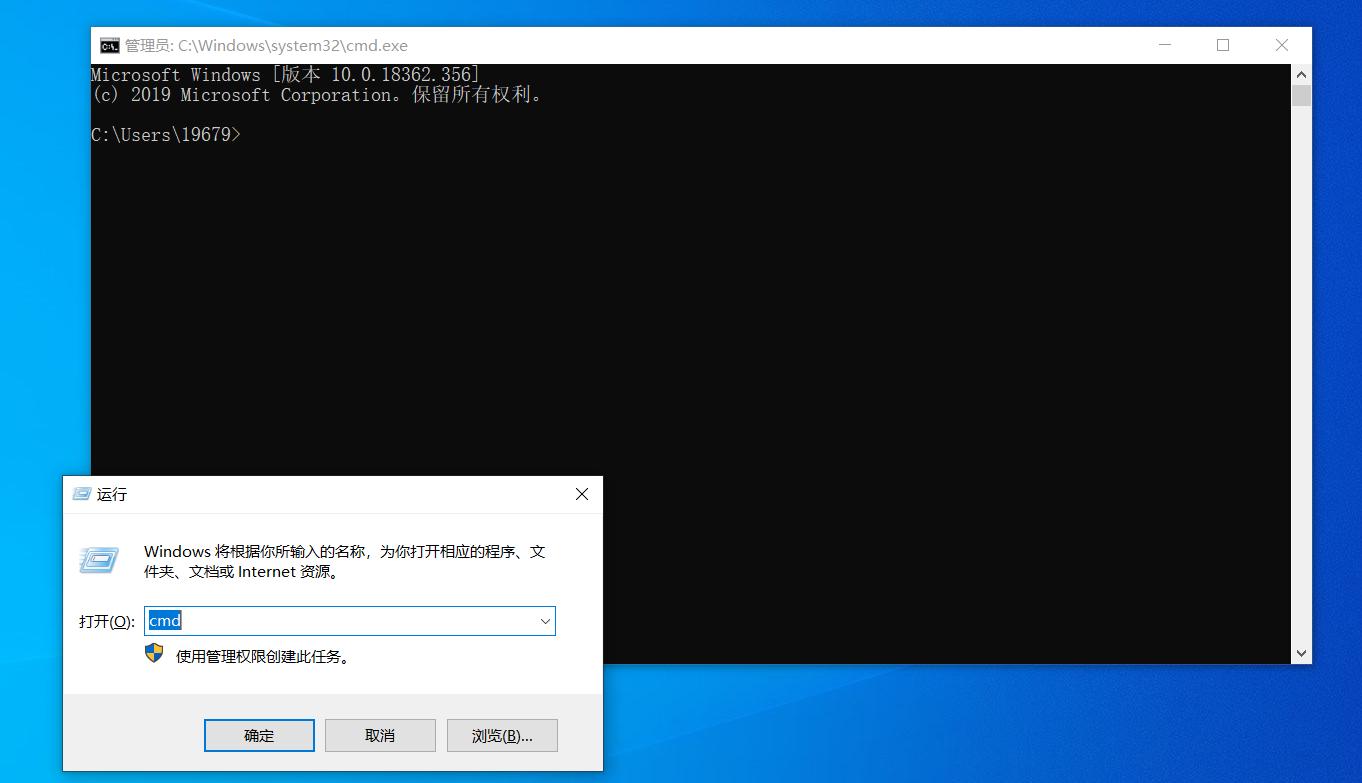Click the command prompt line C:\Users\19679>
This screenshot has height=783, width=1362.
tap(166, 134)
